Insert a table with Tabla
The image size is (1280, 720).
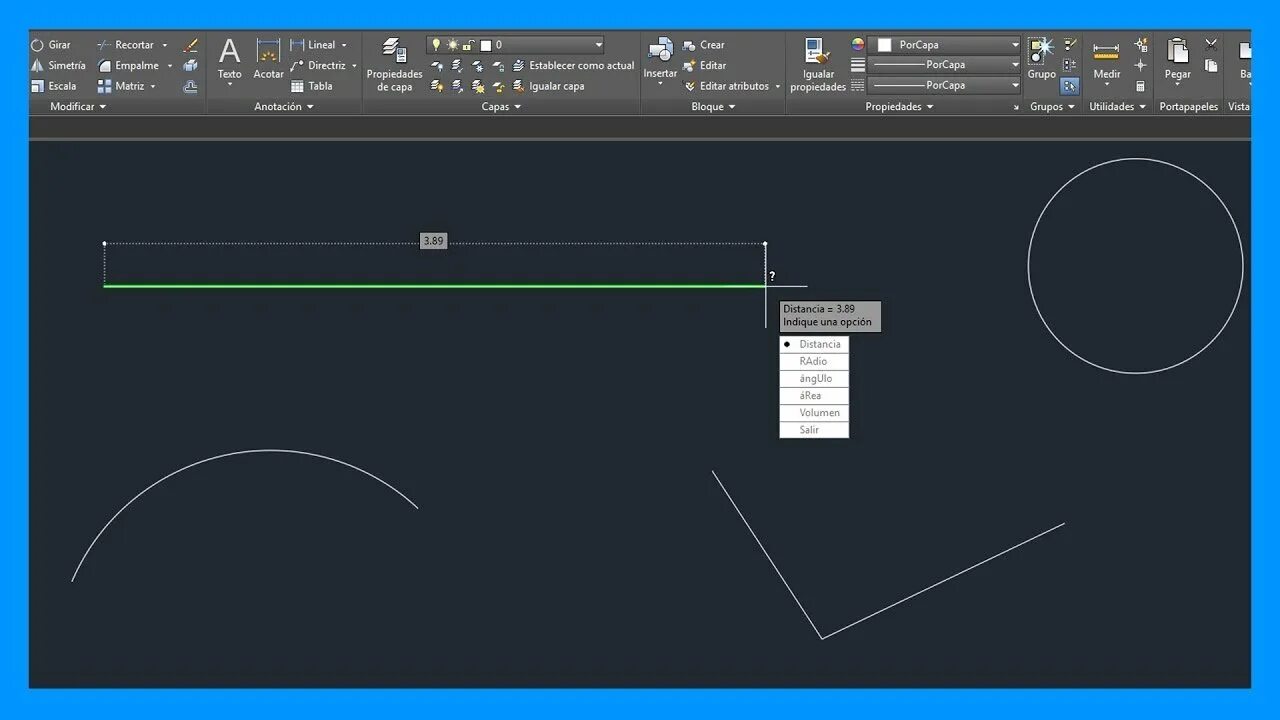tap(311, 86)
